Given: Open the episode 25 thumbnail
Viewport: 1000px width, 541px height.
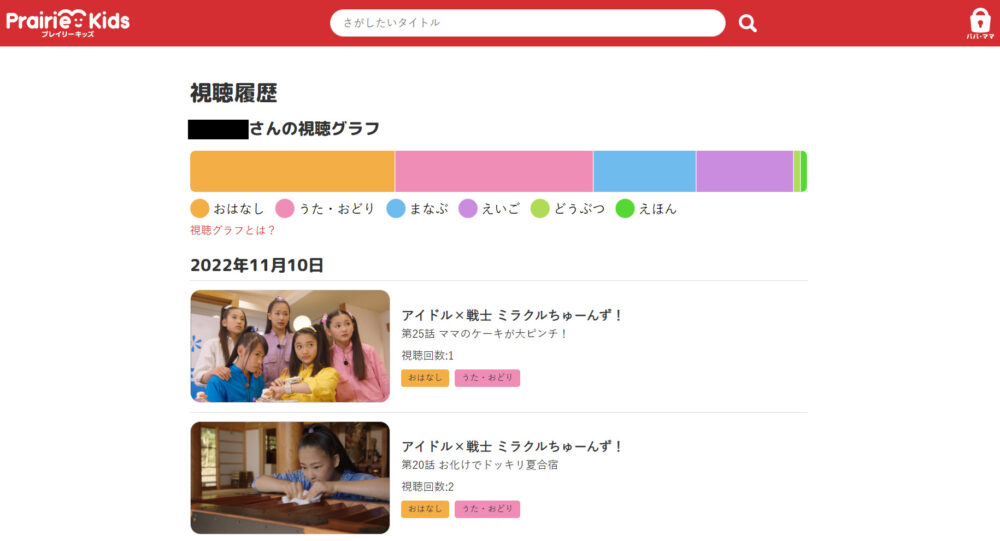Looking at the screenshot, I should tap(290, 346).
